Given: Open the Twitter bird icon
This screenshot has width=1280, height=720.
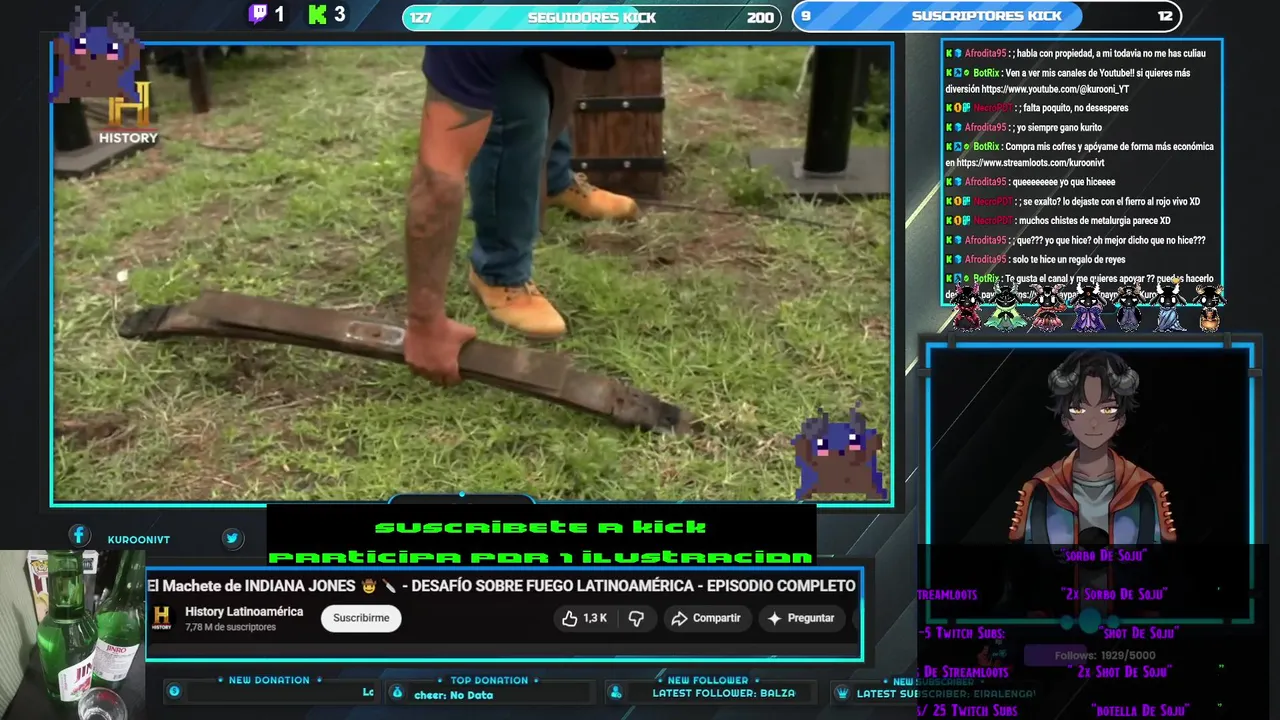Looking at the screenshot, I should point(232,538).
